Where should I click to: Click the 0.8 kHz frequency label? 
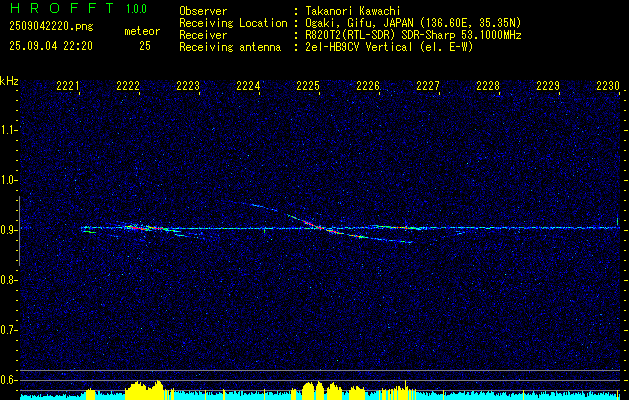point(8,280)
